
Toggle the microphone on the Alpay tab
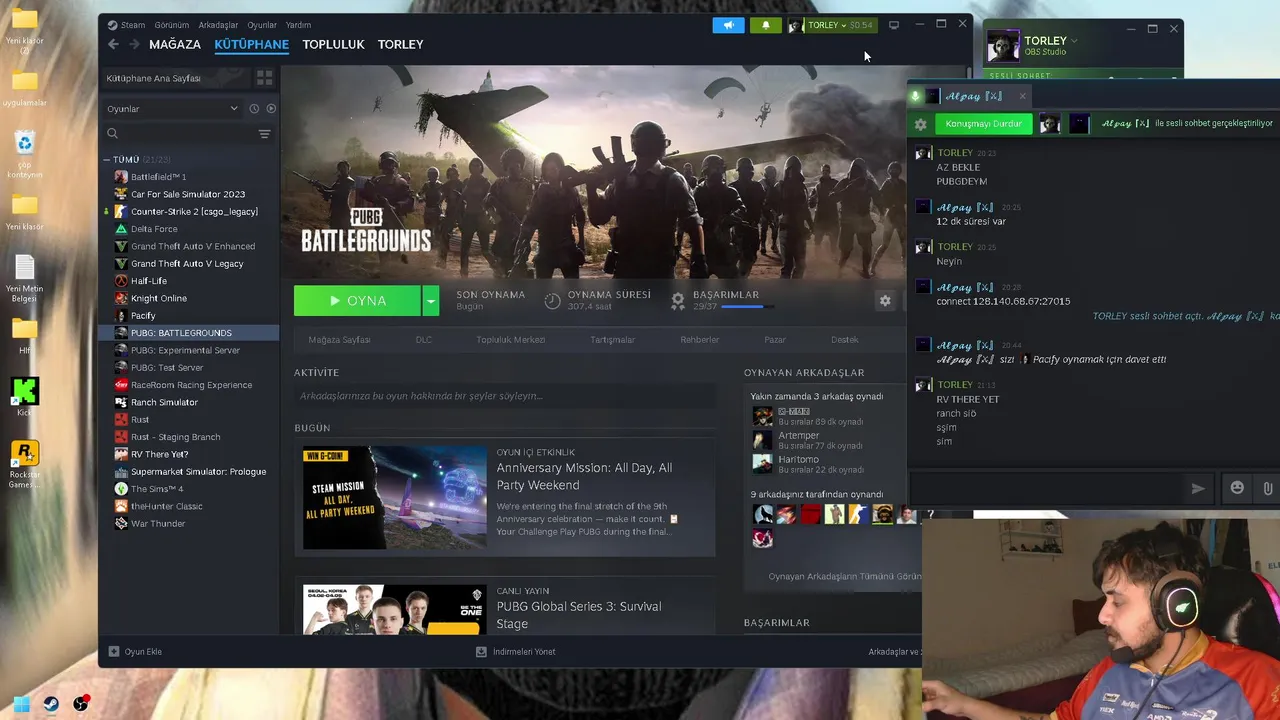914,96
